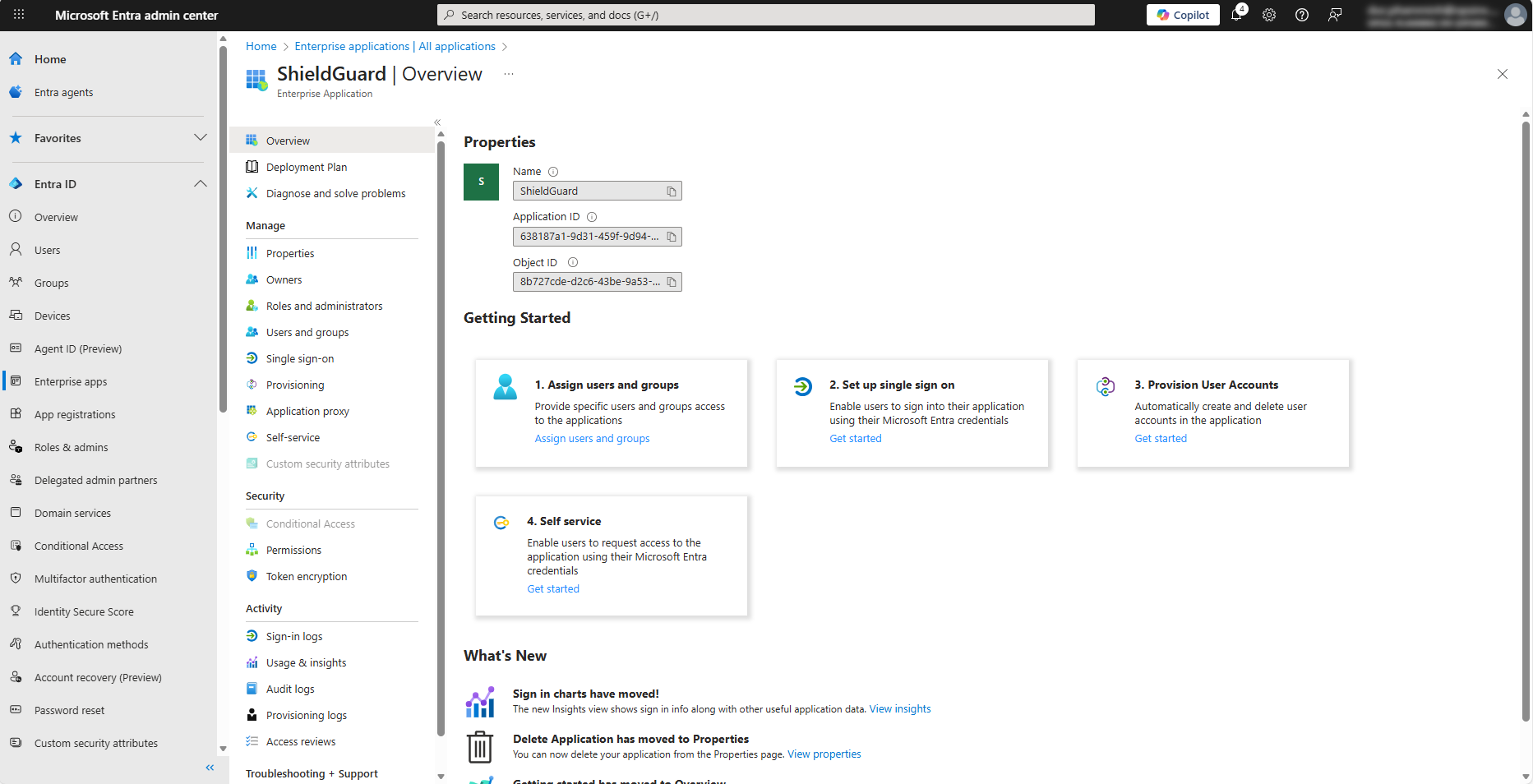Click the copy icon for Name field
Viewport: 1533px width, 784px height.
(672, 191)
